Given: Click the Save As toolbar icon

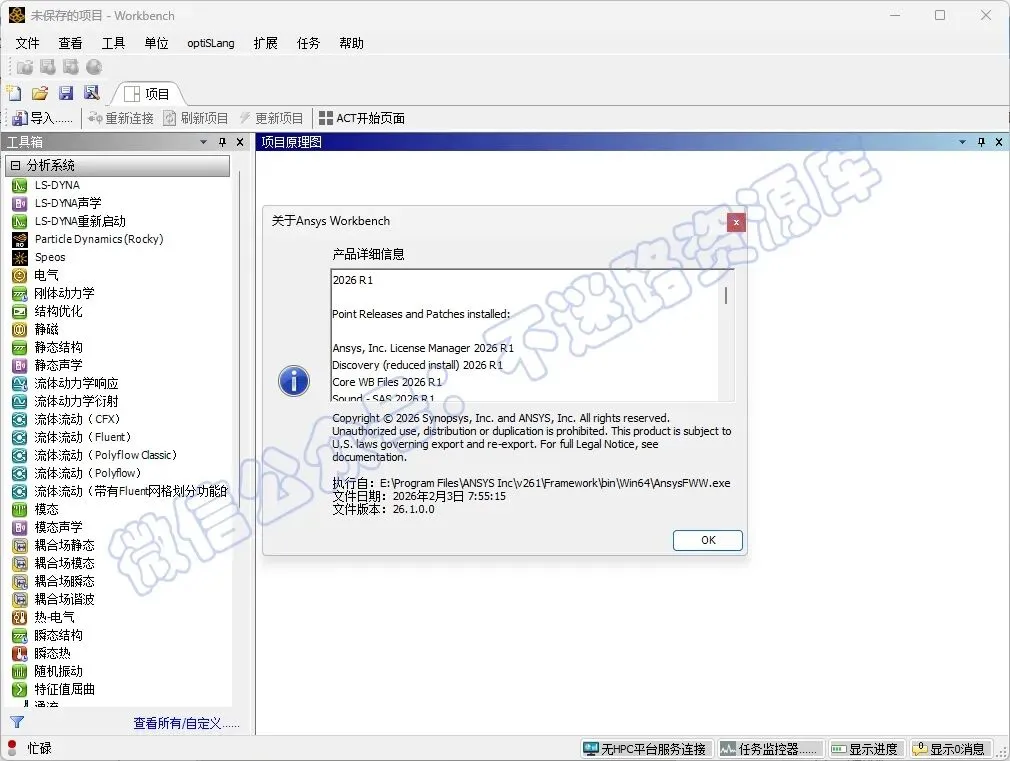Looking at the screenshot, I should (x=91, y=93).
